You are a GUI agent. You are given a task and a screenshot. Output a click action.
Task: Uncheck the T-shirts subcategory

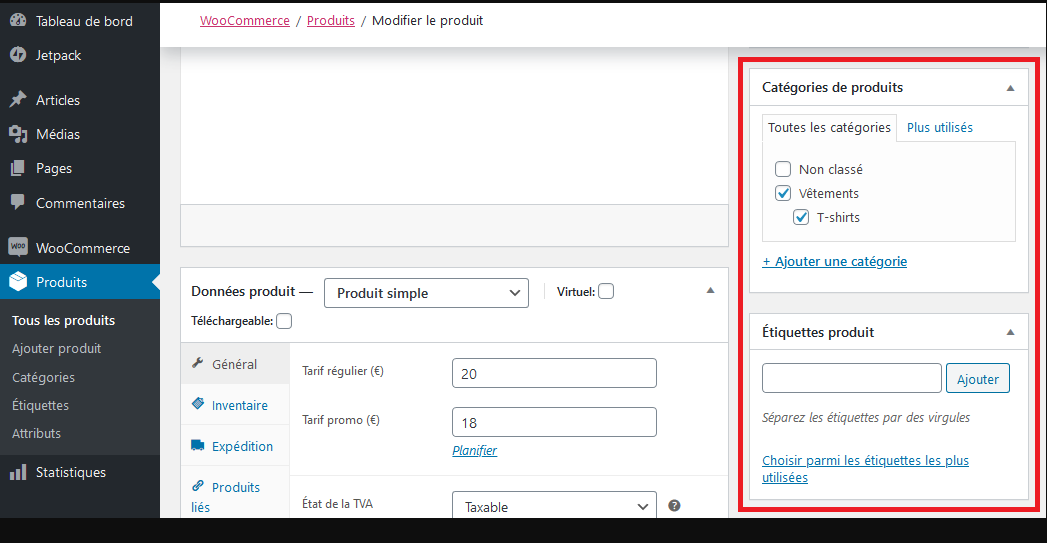click(x=801, y=217)
